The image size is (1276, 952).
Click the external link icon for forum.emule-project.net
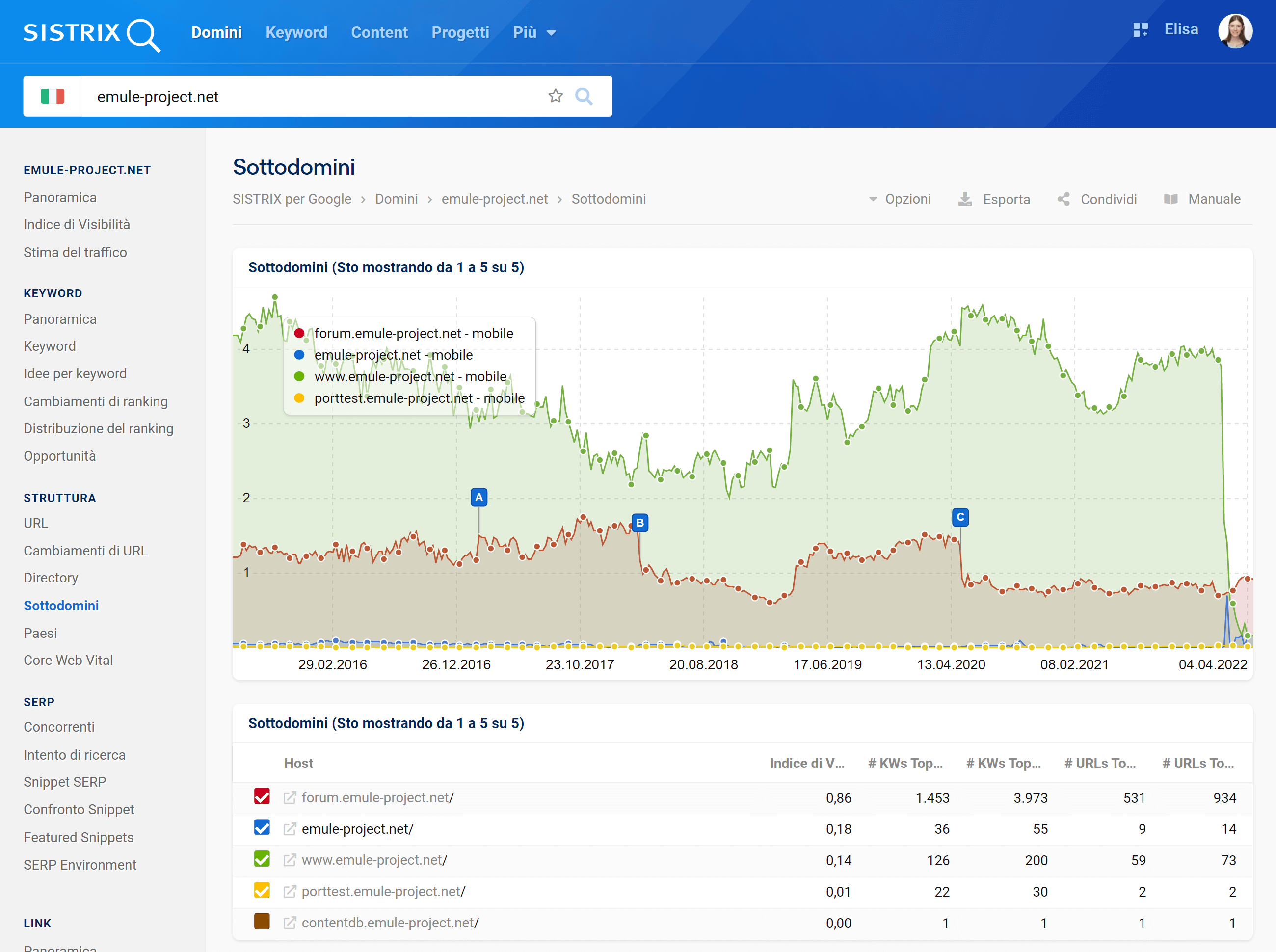coord(290,797)
